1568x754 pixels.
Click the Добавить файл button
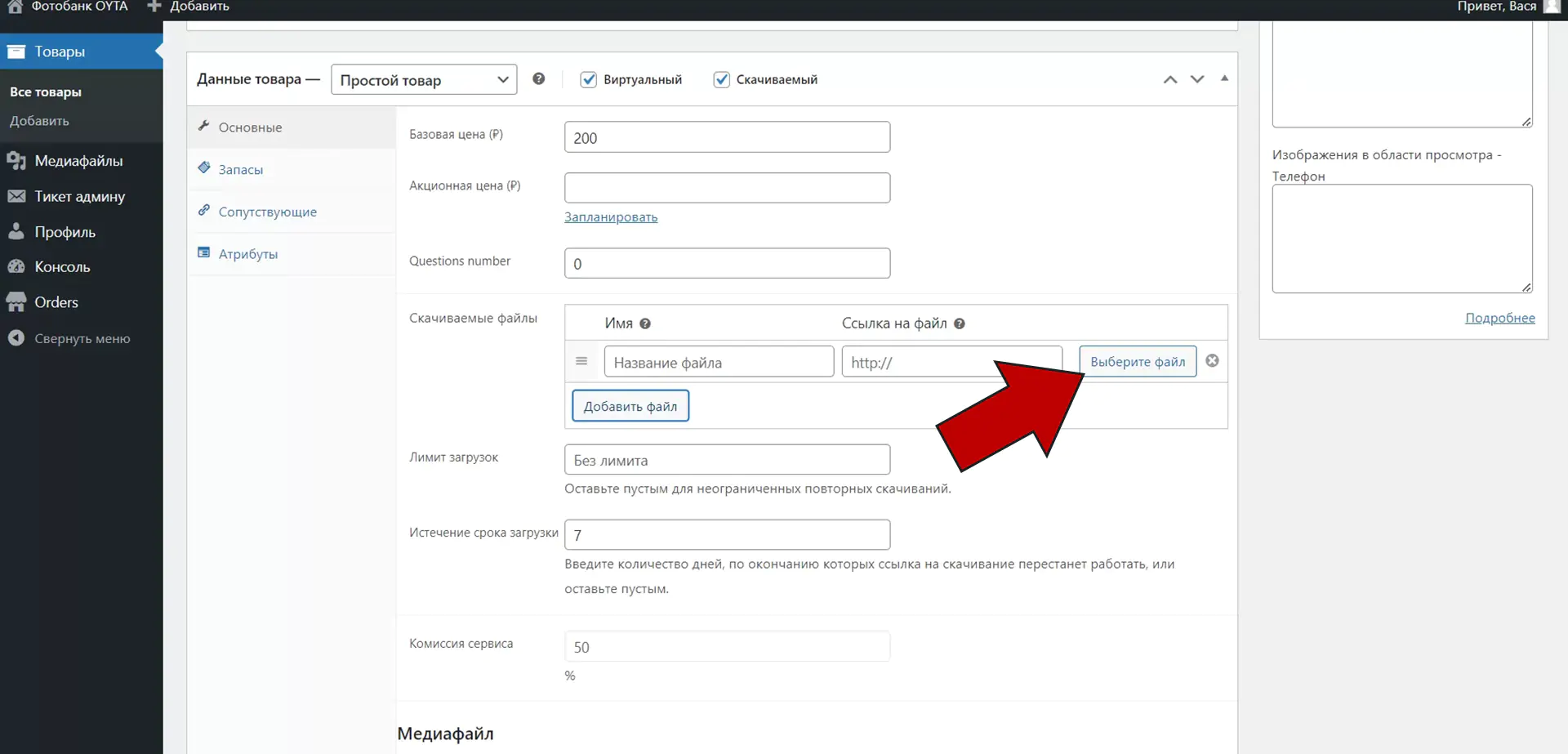tap(630, 406)
